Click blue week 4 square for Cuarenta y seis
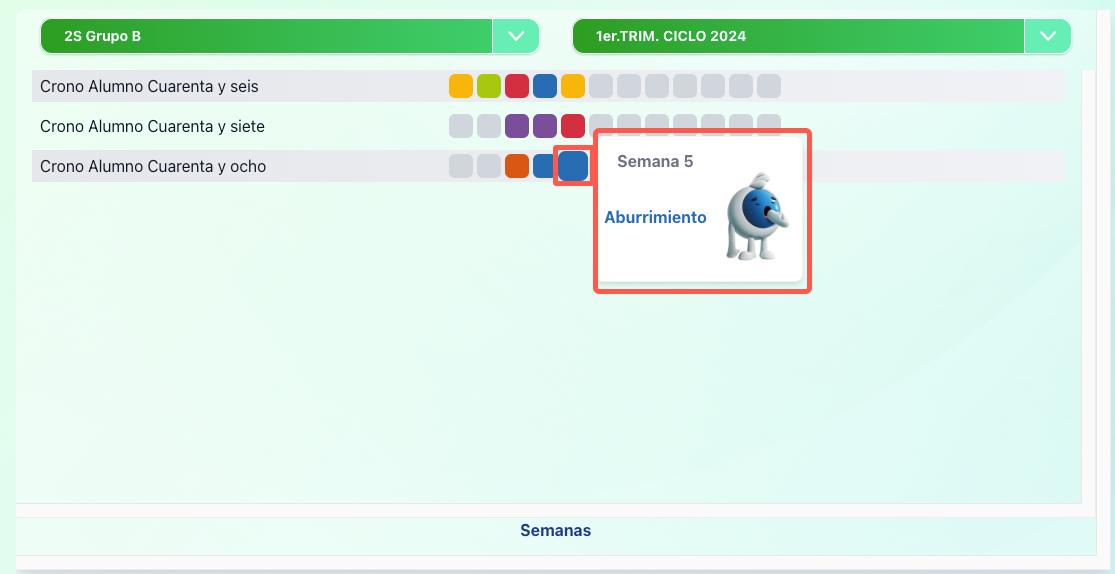The width and height of the screenshot is (1115, 574). (545, 86)
